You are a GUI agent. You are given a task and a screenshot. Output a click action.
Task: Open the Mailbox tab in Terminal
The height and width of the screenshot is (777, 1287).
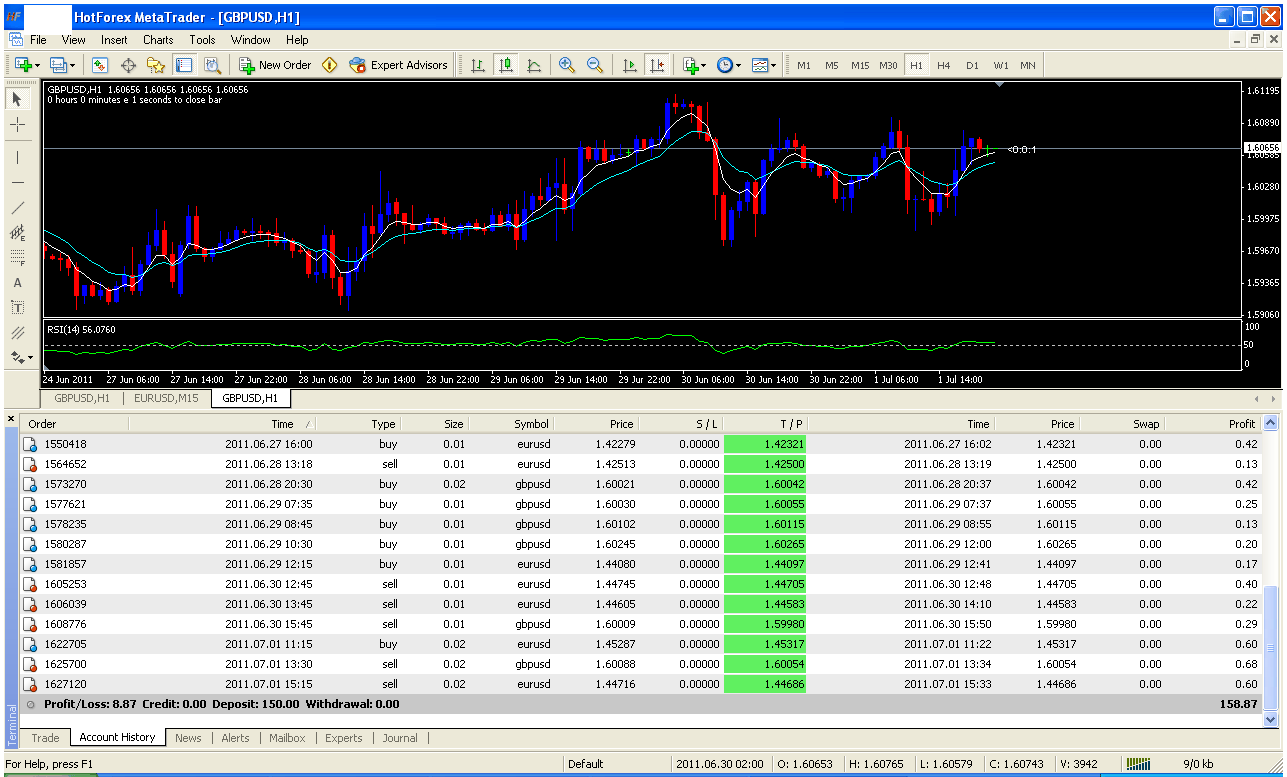click(287, 738)
